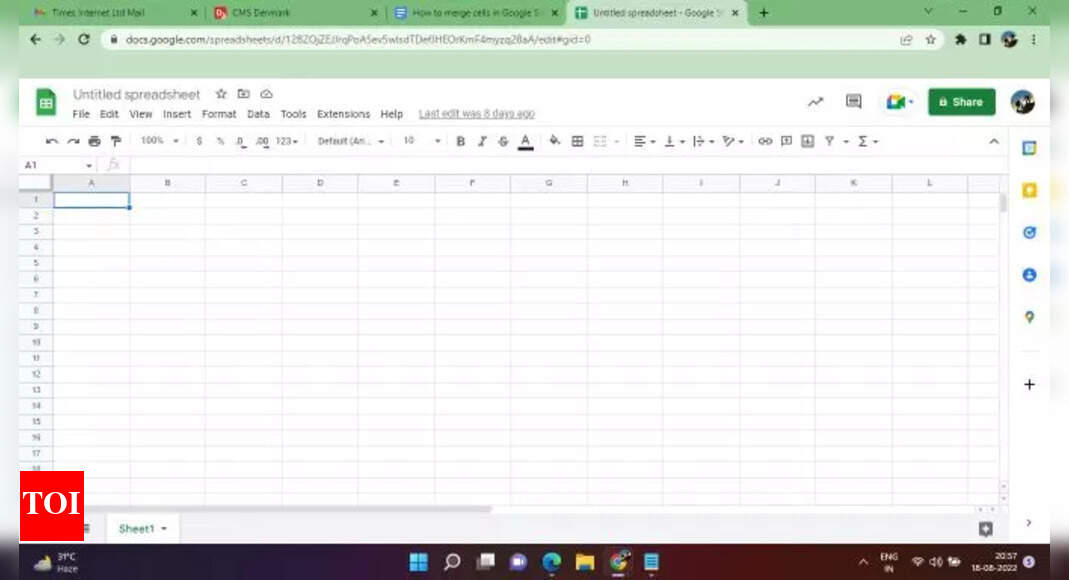Select the strikethrough formatting icon

503,141
